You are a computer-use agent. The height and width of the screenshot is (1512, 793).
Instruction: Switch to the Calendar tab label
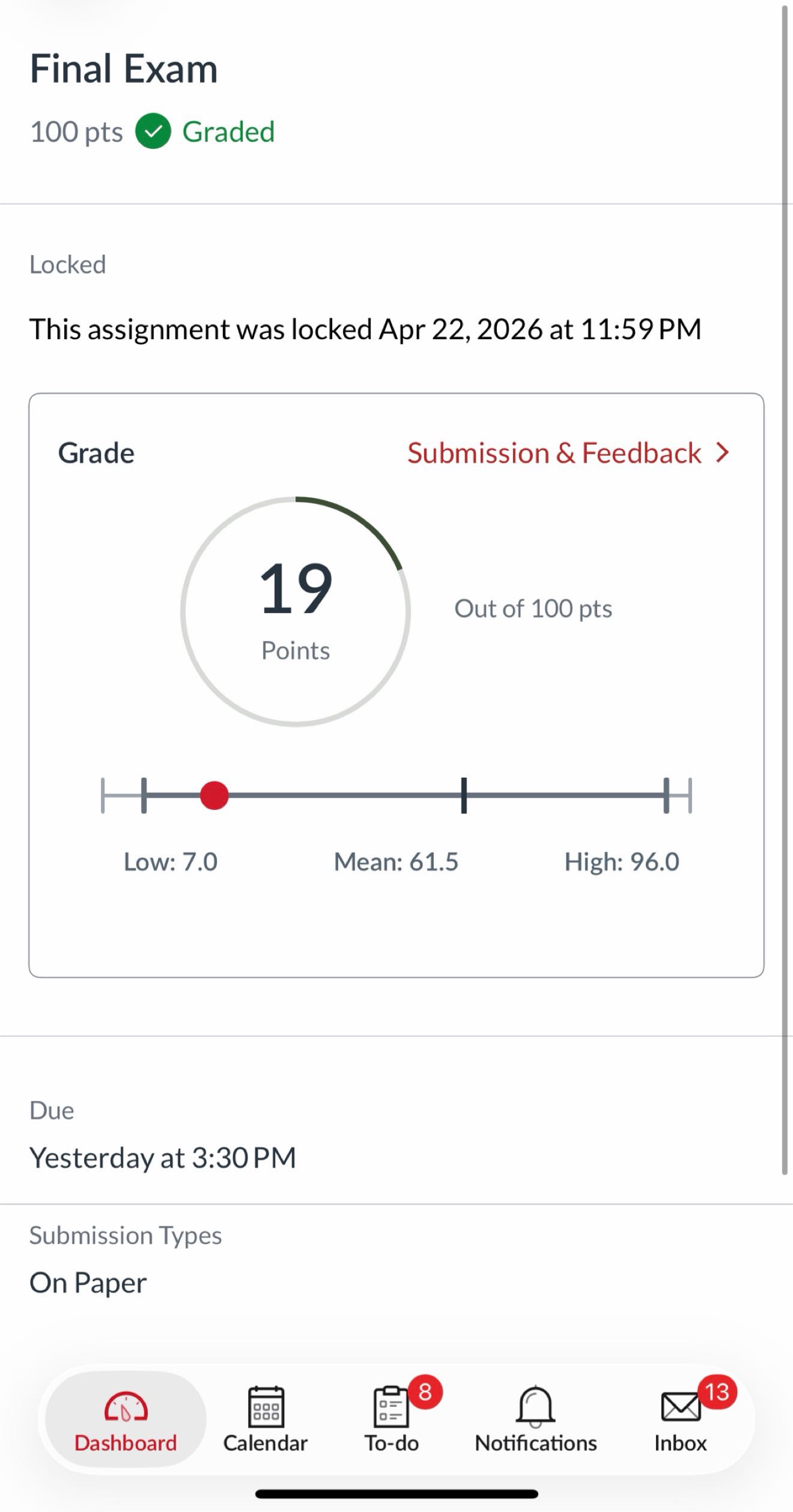tap(266, 1442)
